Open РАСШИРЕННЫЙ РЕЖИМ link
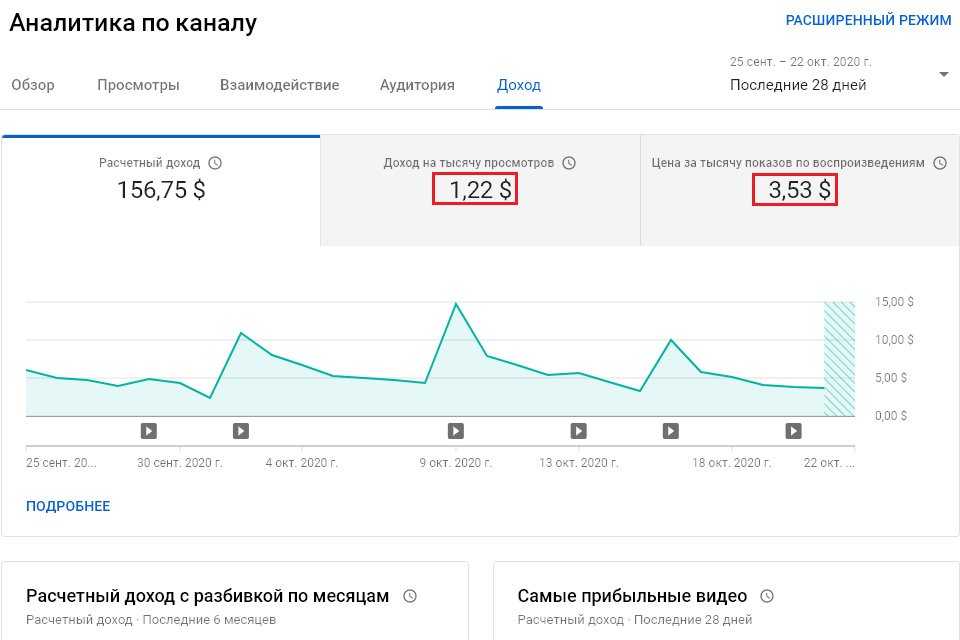 (x=868, y=20)
